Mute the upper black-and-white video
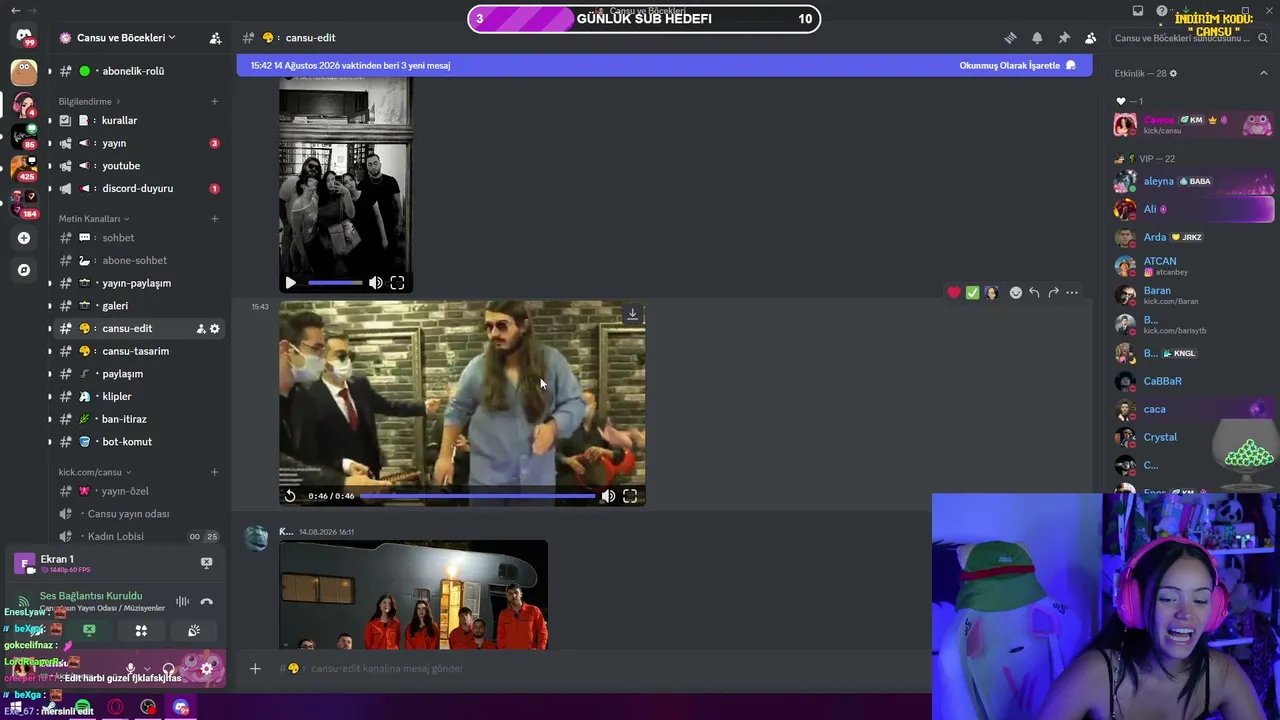1280x720 pixels. pos(375,283)
